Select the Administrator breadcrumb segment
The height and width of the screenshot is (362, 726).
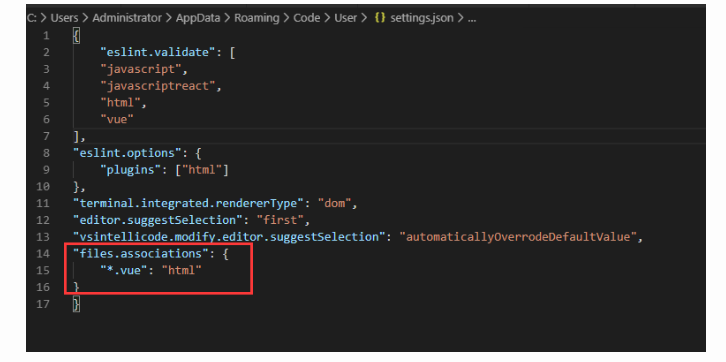point(127,18)
